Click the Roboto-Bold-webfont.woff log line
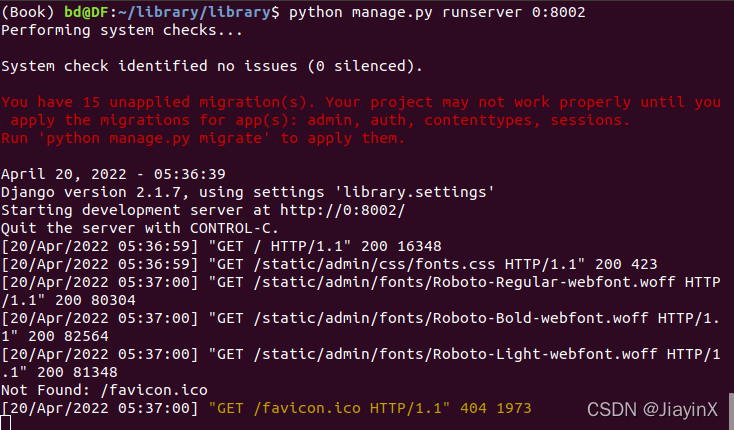734x430 pixels. (360, 327)
